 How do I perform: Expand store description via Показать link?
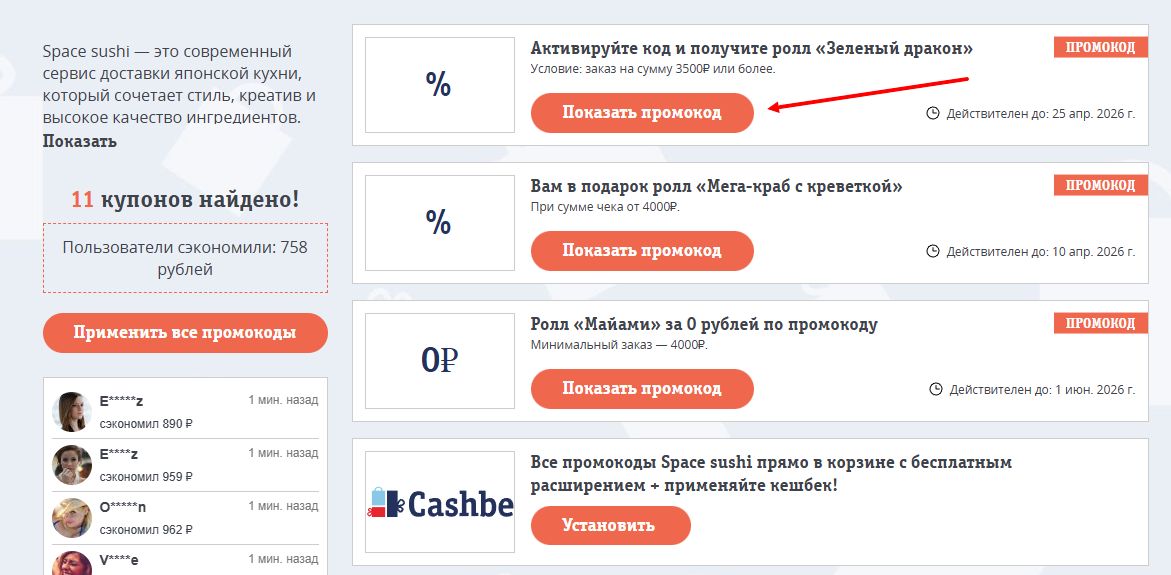click(x=80, y=141)
